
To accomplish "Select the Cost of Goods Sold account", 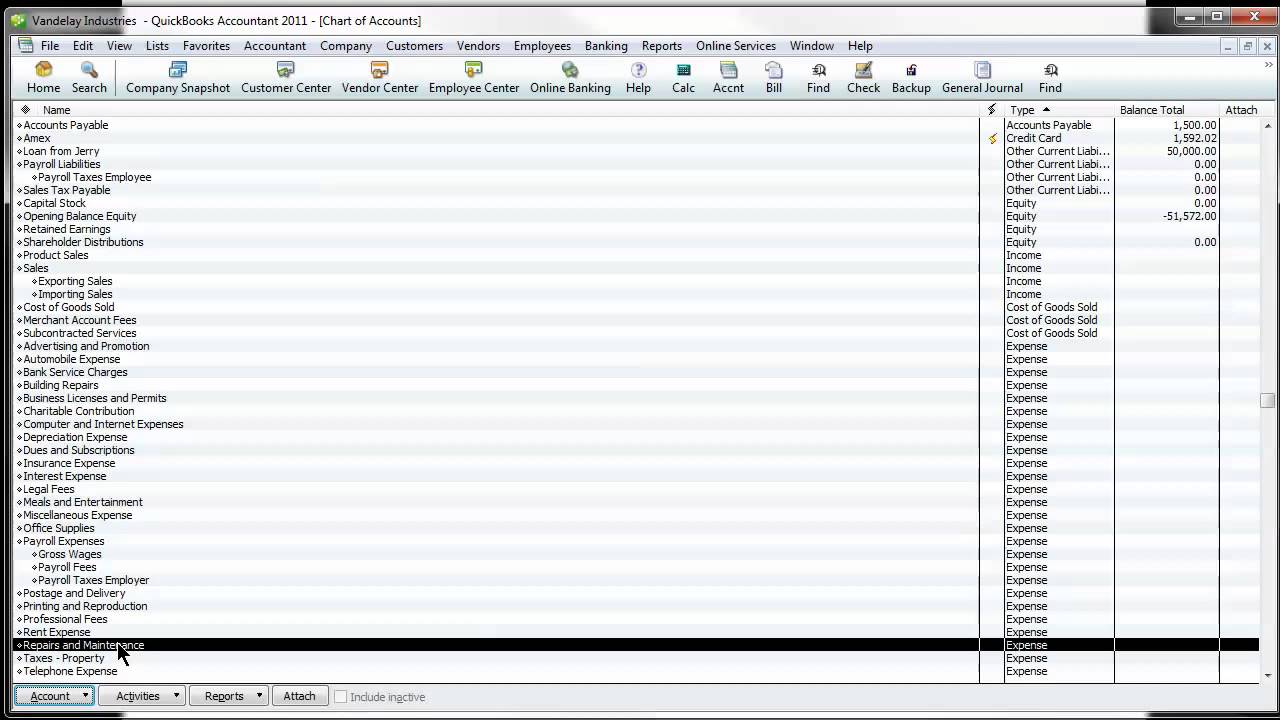I will click(x=636, y=307).
